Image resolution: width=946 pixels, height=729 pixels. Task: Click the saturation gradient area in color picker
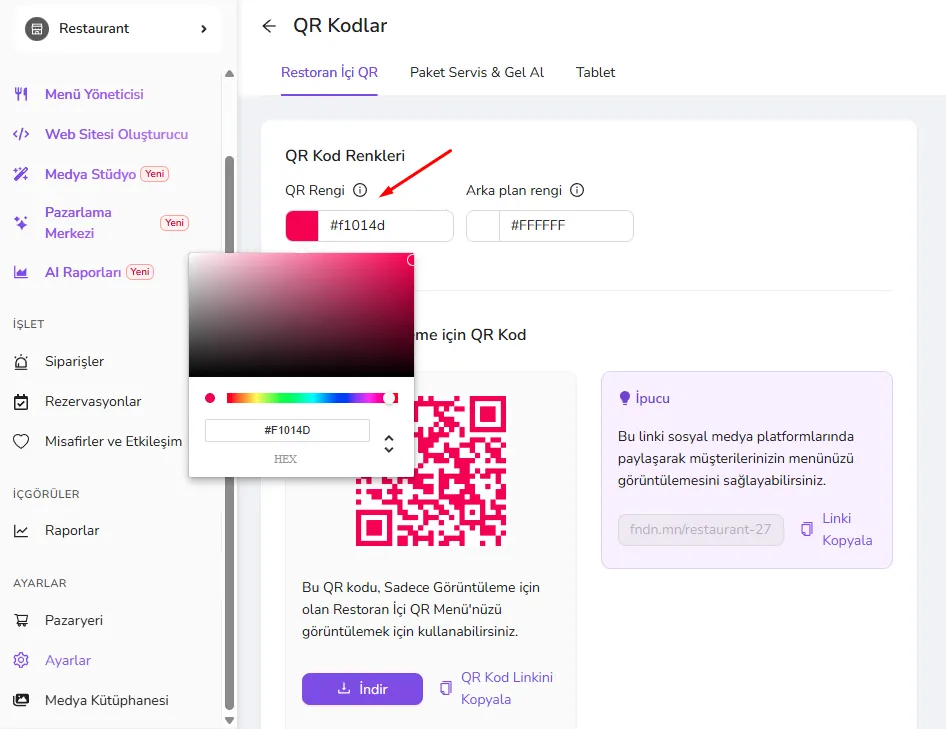point(301,315)
